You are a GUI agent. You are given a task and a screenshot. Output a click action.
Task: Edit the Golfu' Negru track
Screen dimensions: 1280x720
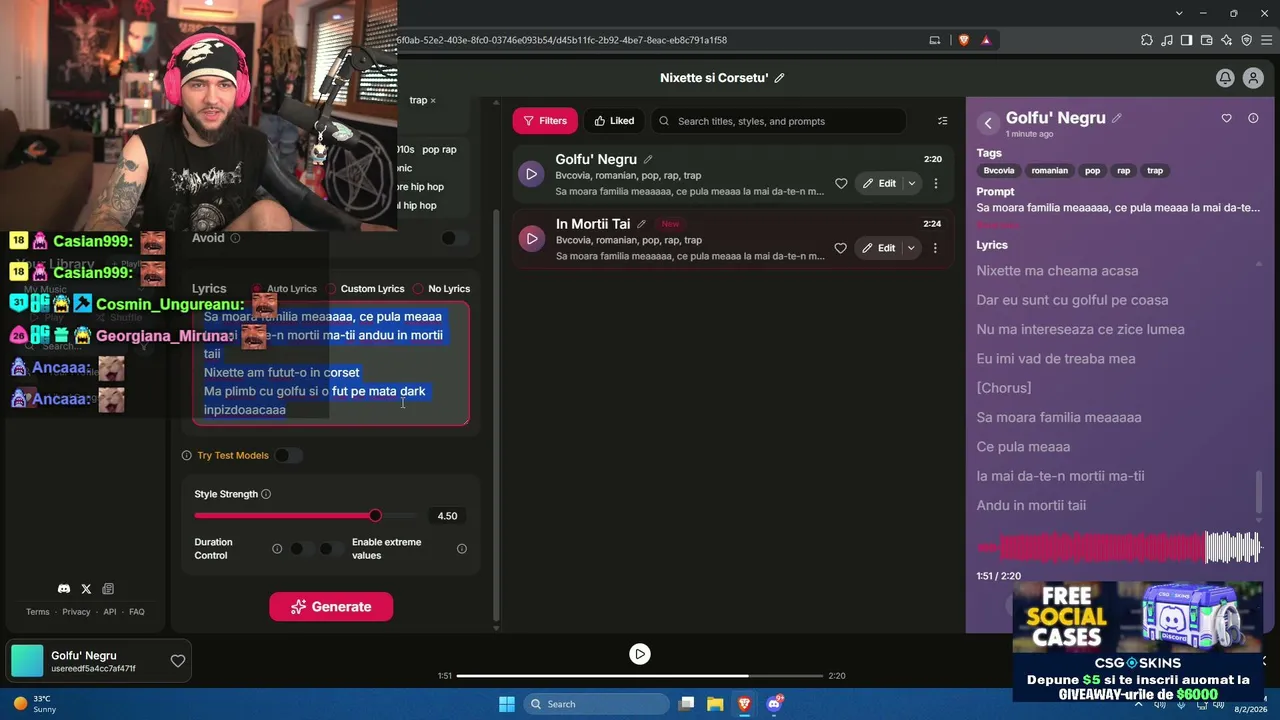(x=879, y=183)
